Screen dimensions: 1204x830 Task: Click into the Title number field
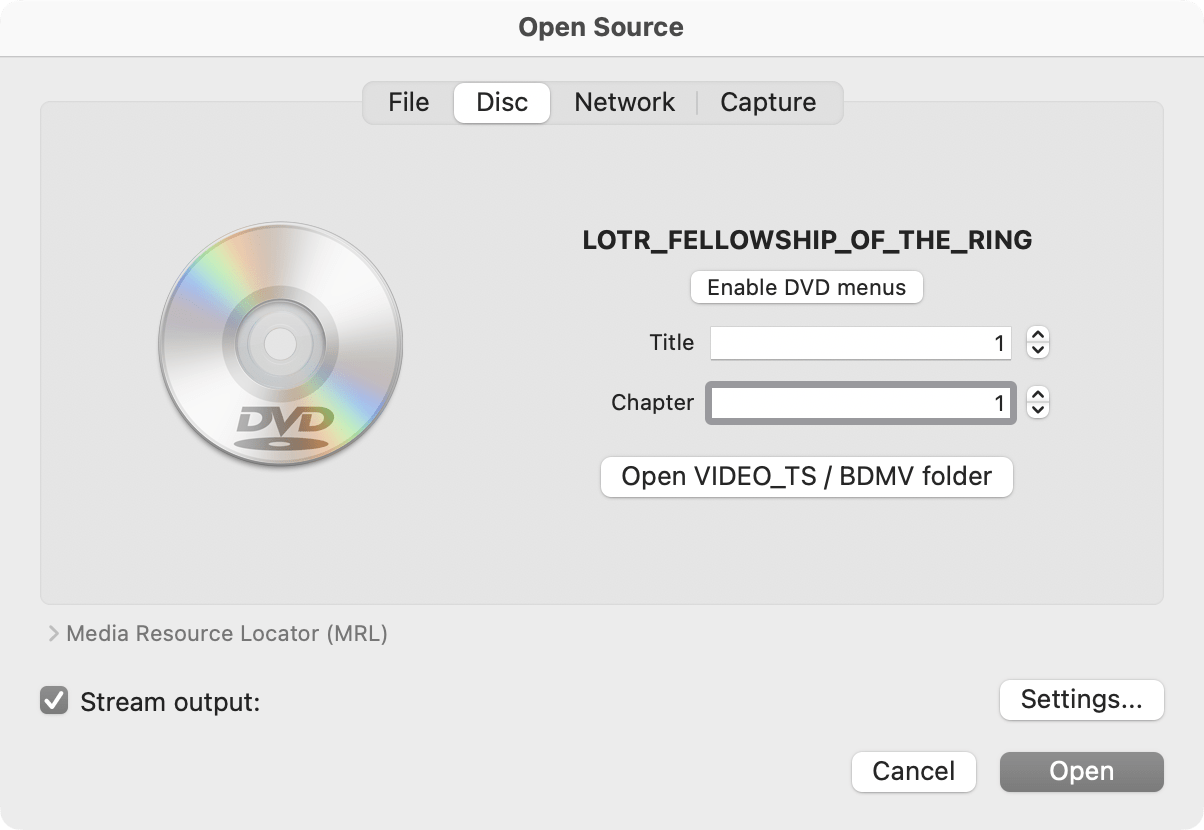click(x=860, y=343)
